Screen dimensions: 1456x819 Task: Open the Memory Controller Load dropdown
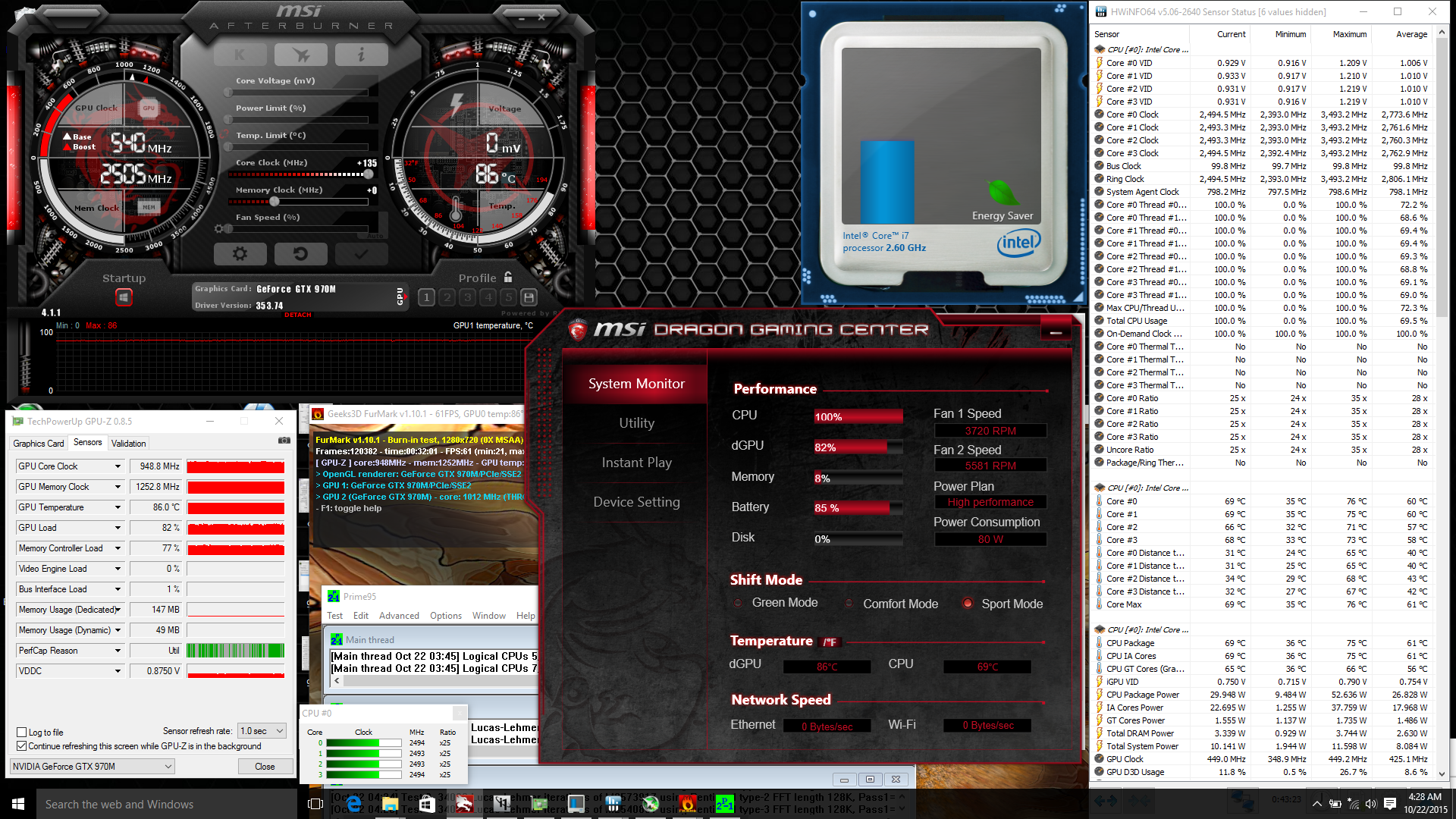[118, 548]
